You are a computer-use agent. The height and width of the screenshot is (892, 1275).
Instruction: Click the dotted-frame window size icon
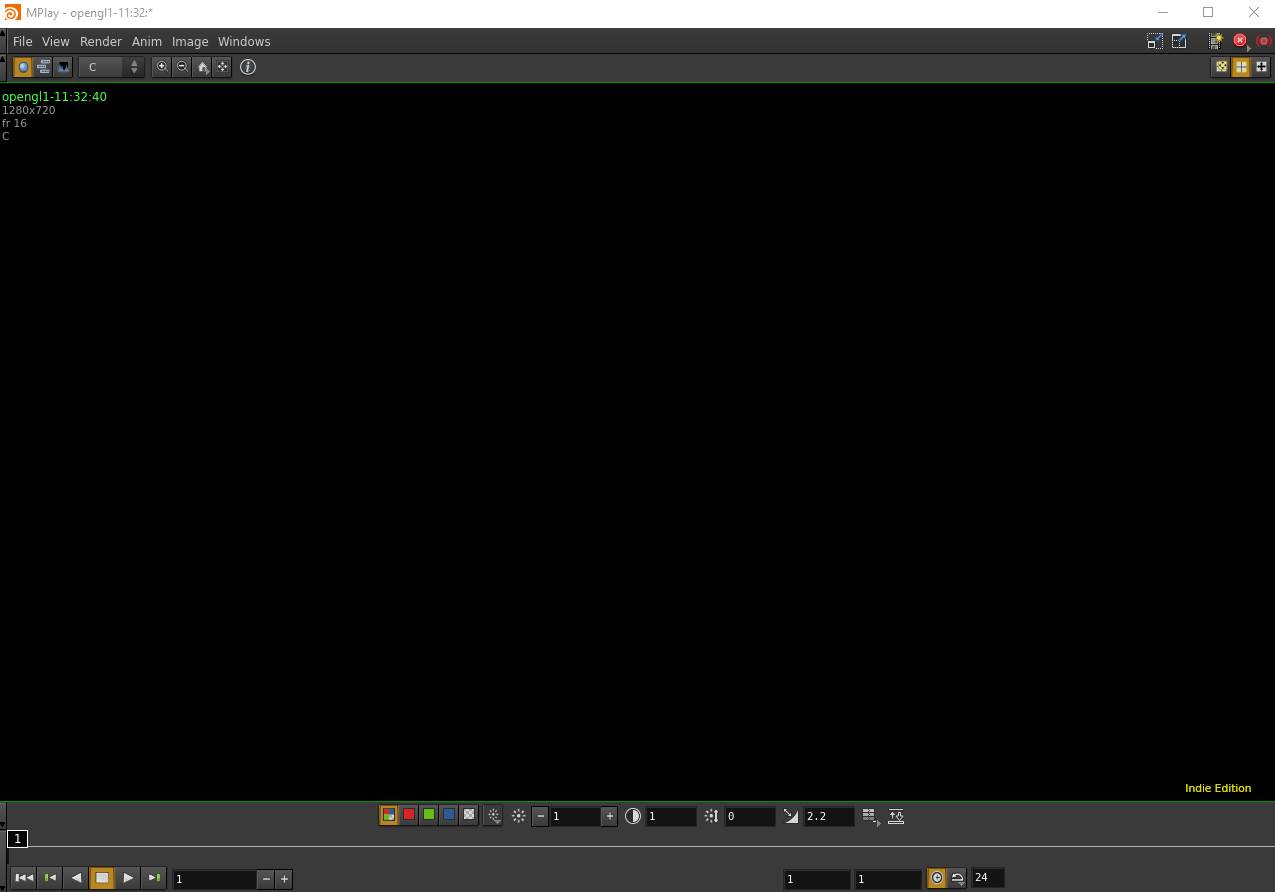pos(1155,41)
